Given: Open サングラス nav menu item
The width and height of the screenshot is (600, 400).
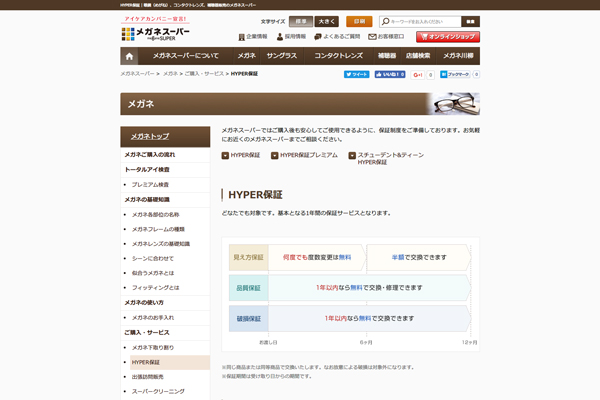Looking at the screenshot, I should pos(282,56).
